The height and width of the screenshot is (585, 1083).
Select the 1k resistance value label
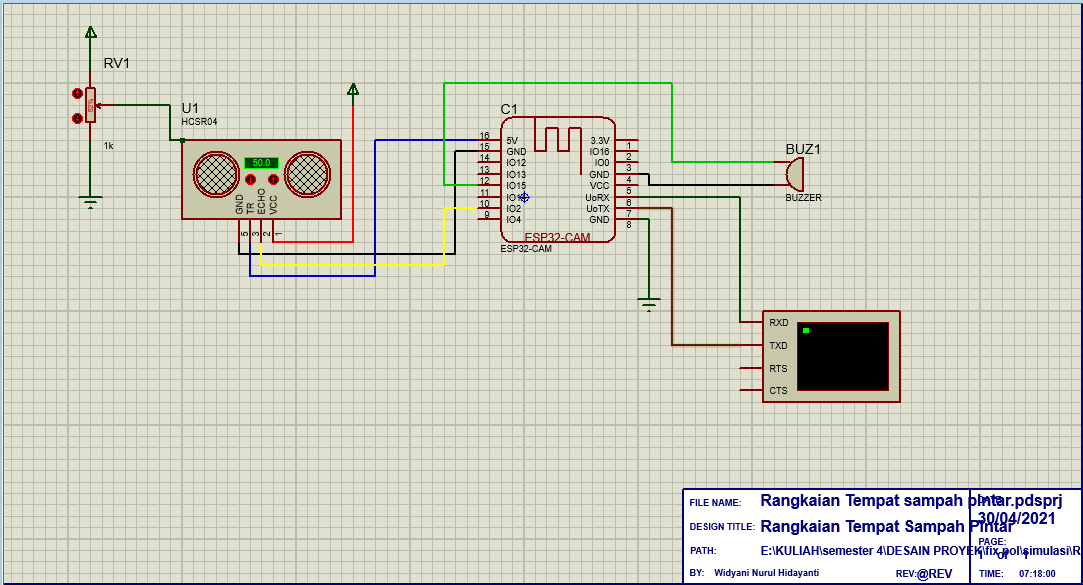click(108, 146)
